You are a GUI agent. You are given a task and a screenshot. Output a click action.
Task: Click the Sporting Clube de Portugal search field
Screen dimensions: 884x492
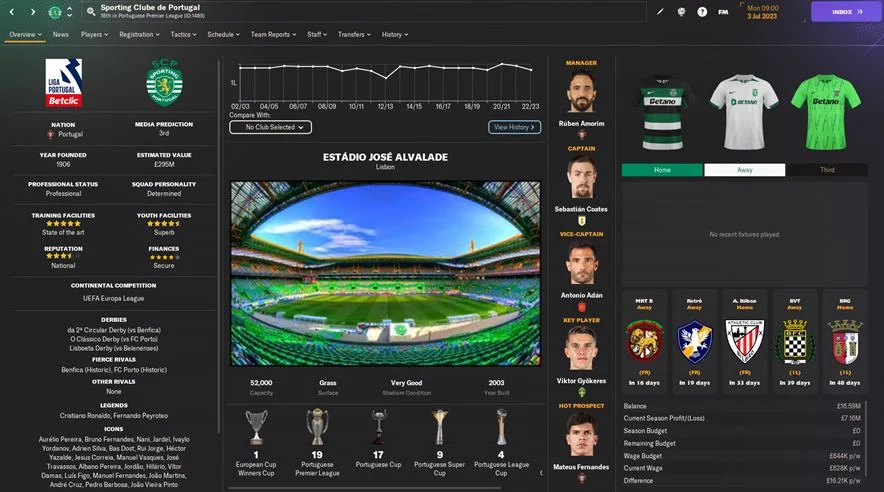(364, 11)
